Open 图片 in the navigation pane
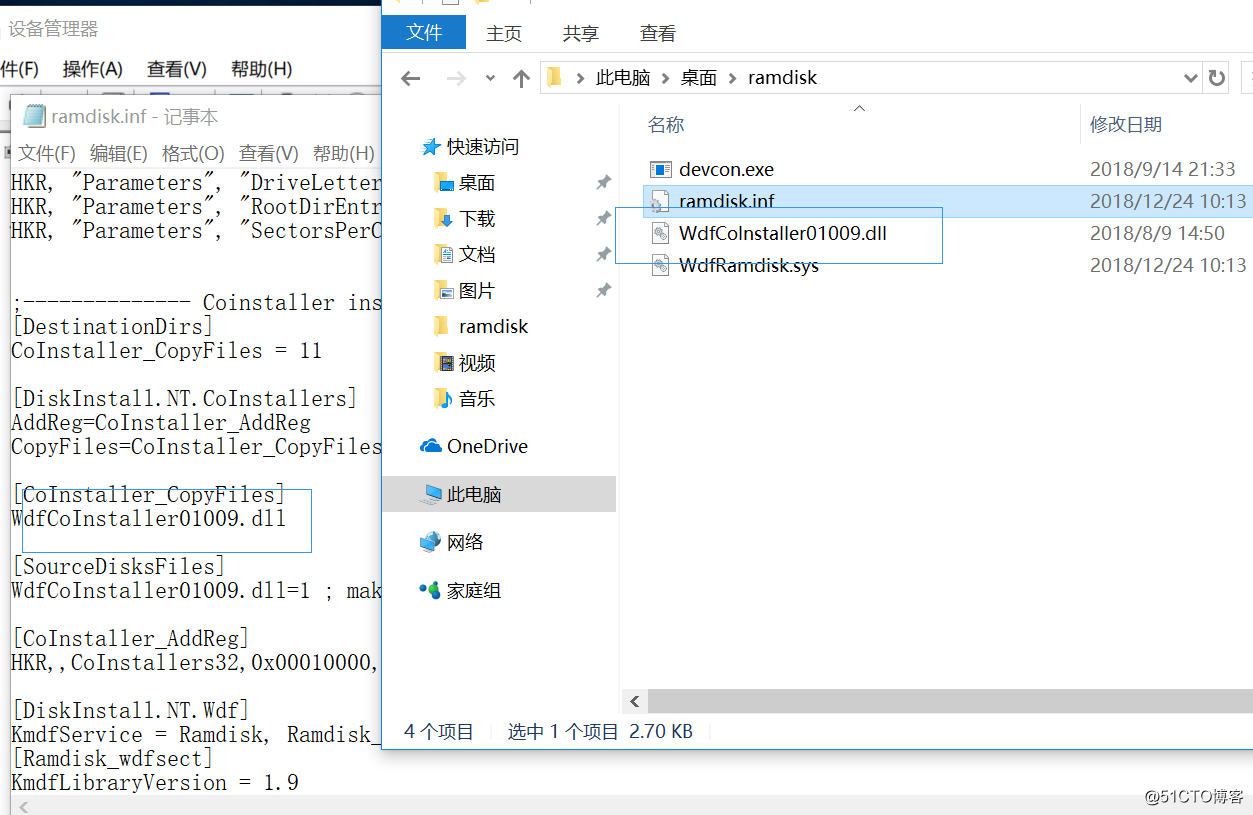This screenshot has height=815, width=1253. click(x=477, y=291)
